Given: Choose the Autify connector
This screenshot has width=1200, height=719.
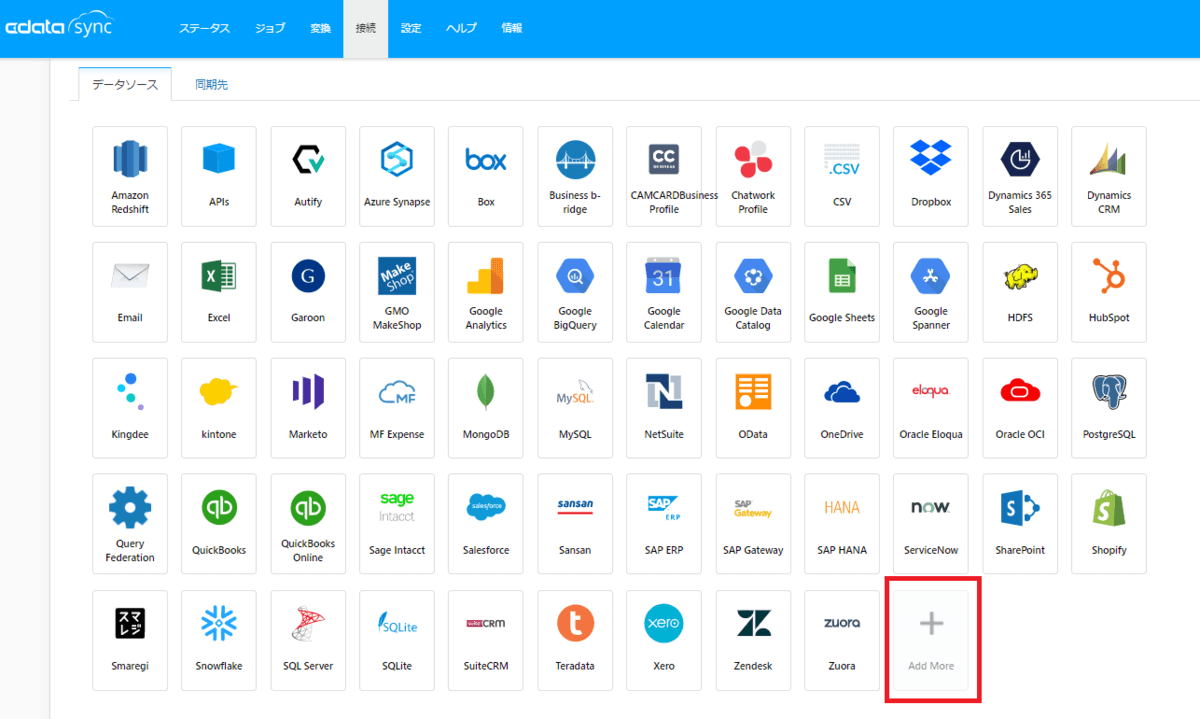Looking at the screenshot, I should 308,176.
